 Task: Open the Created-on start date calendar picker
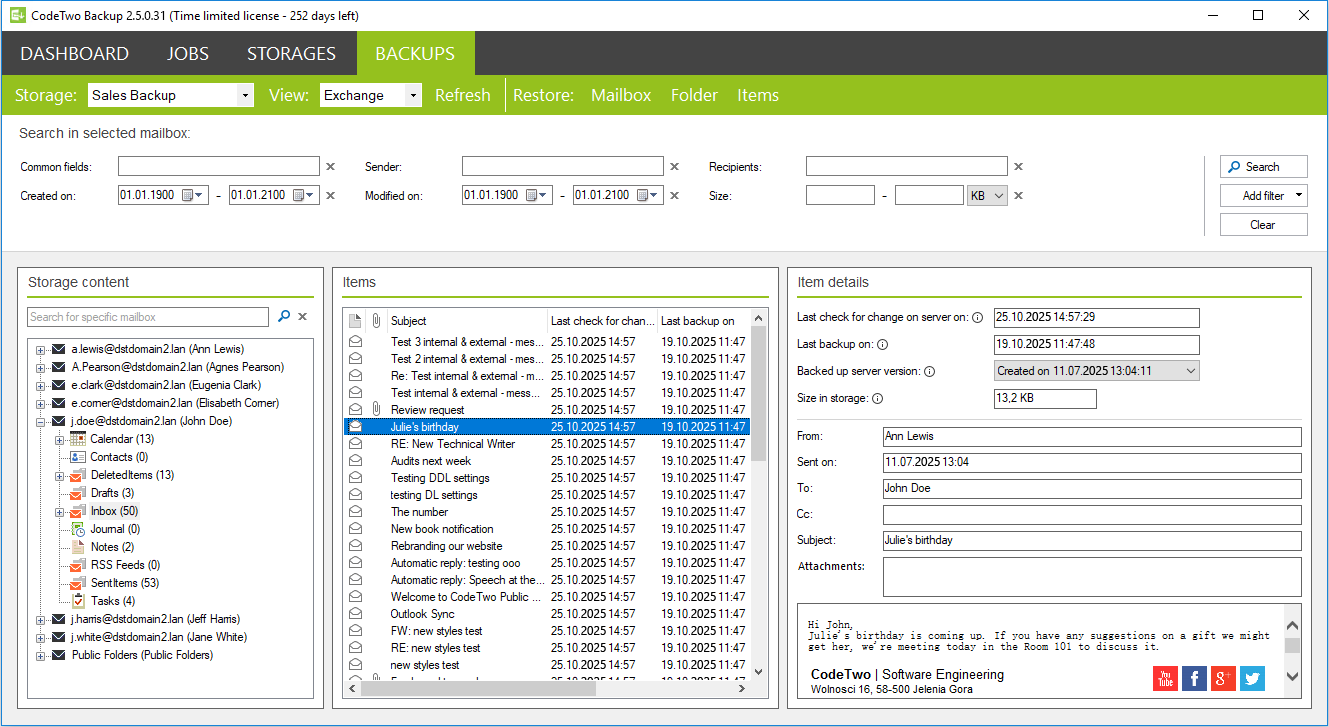click(x=190, y=195)
